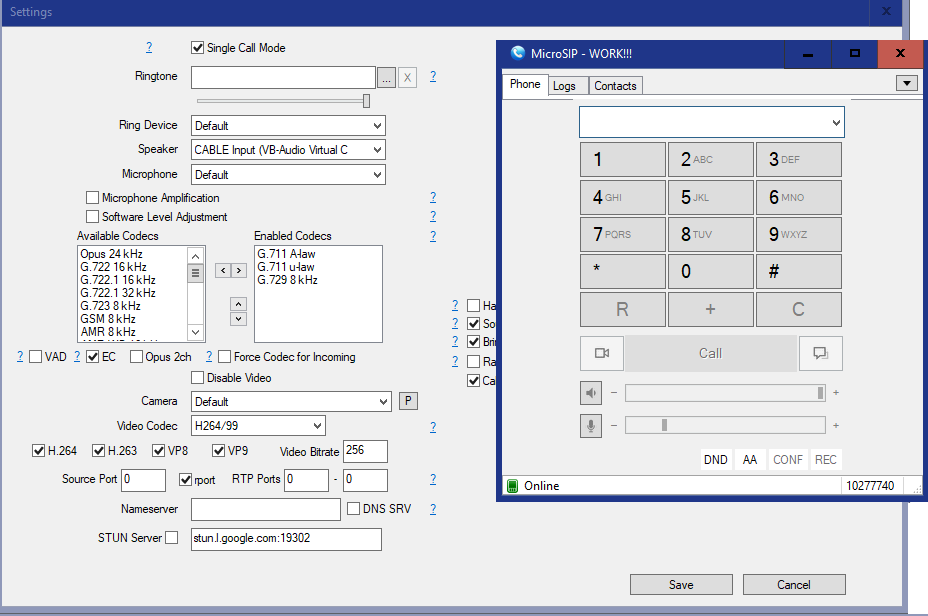Open the Ring Device dropdown

[288, 126]
